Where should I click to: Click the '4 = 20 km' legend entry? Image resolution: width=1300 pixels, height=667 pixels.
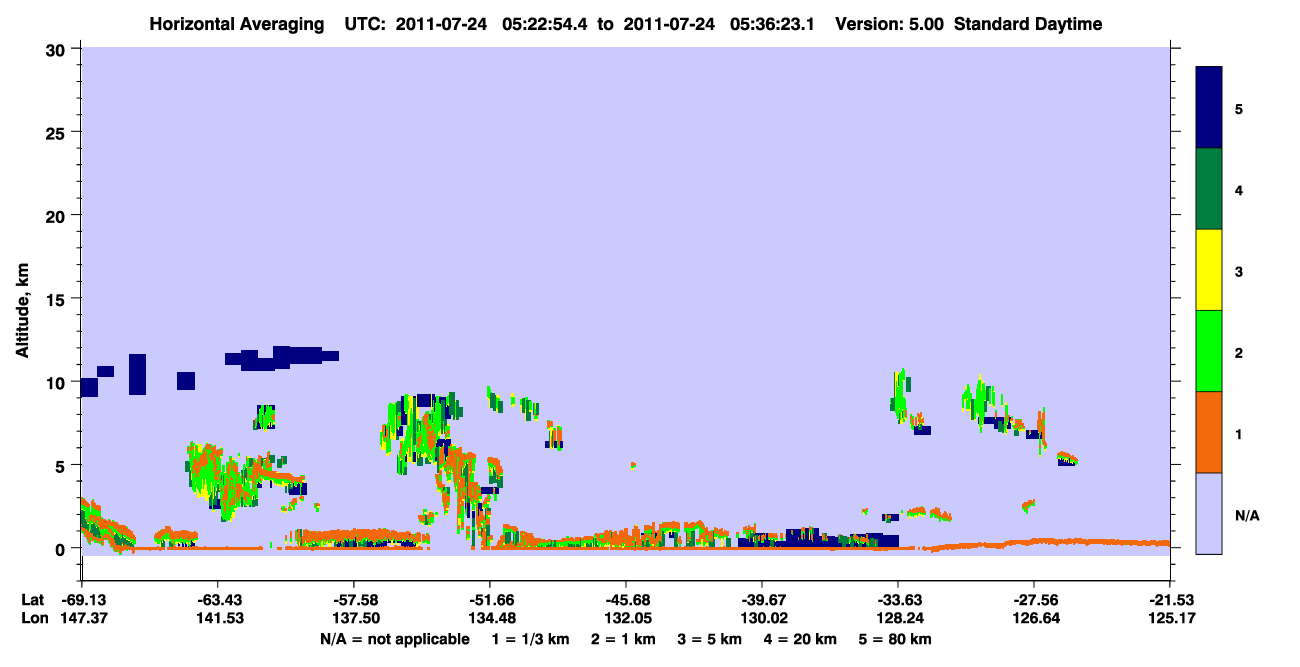pos(802,639)
